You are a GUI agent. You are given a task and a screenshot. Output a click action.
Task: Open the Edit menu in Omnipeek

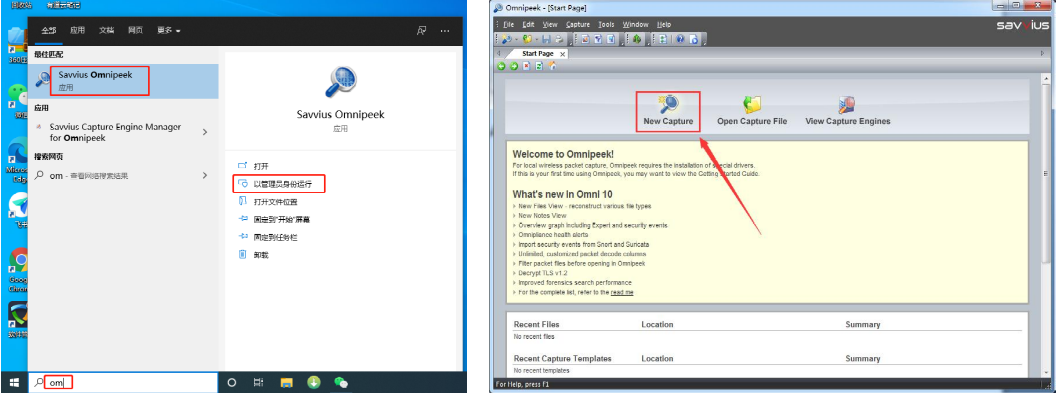[528, 24]
